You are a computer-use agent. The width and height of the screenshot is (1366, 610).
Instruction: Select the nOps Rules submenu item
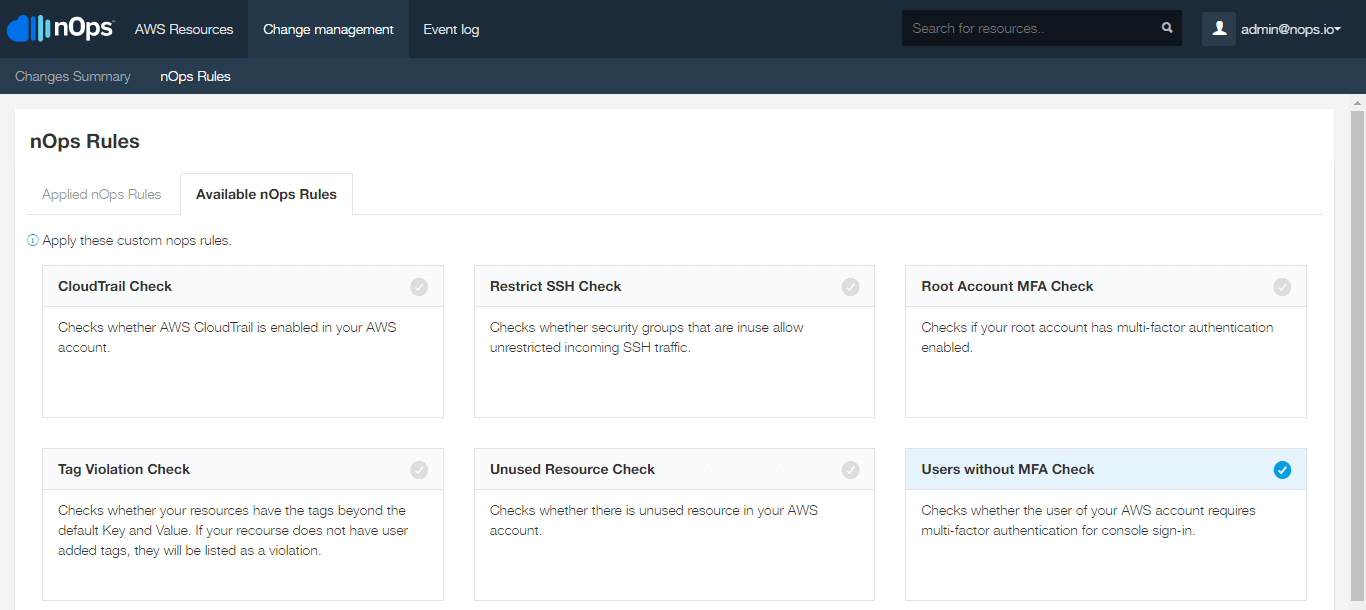pos(195,76)
